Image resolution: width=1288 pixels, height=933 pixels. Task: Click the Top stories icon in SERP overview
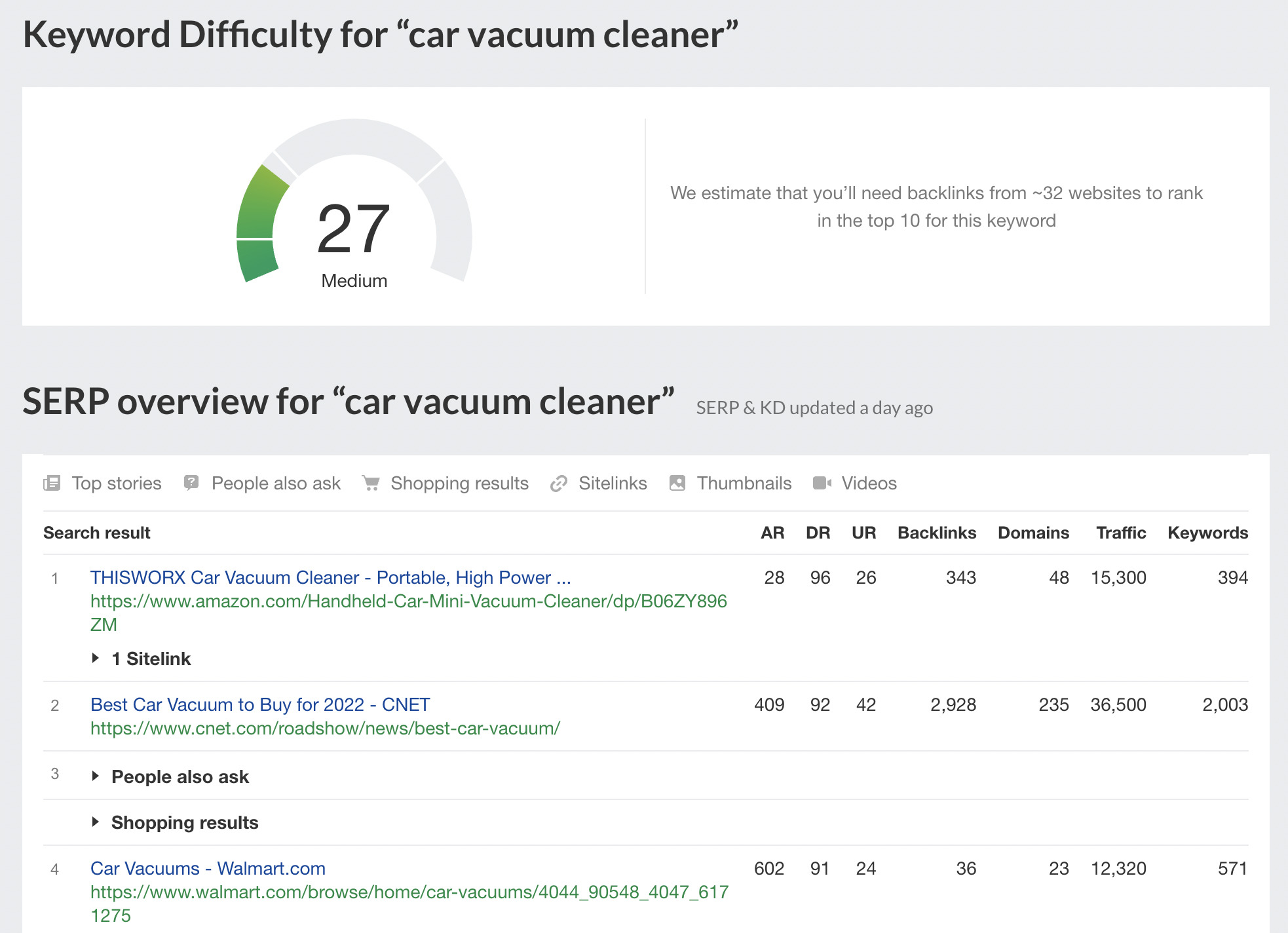[x=56, y=484]
